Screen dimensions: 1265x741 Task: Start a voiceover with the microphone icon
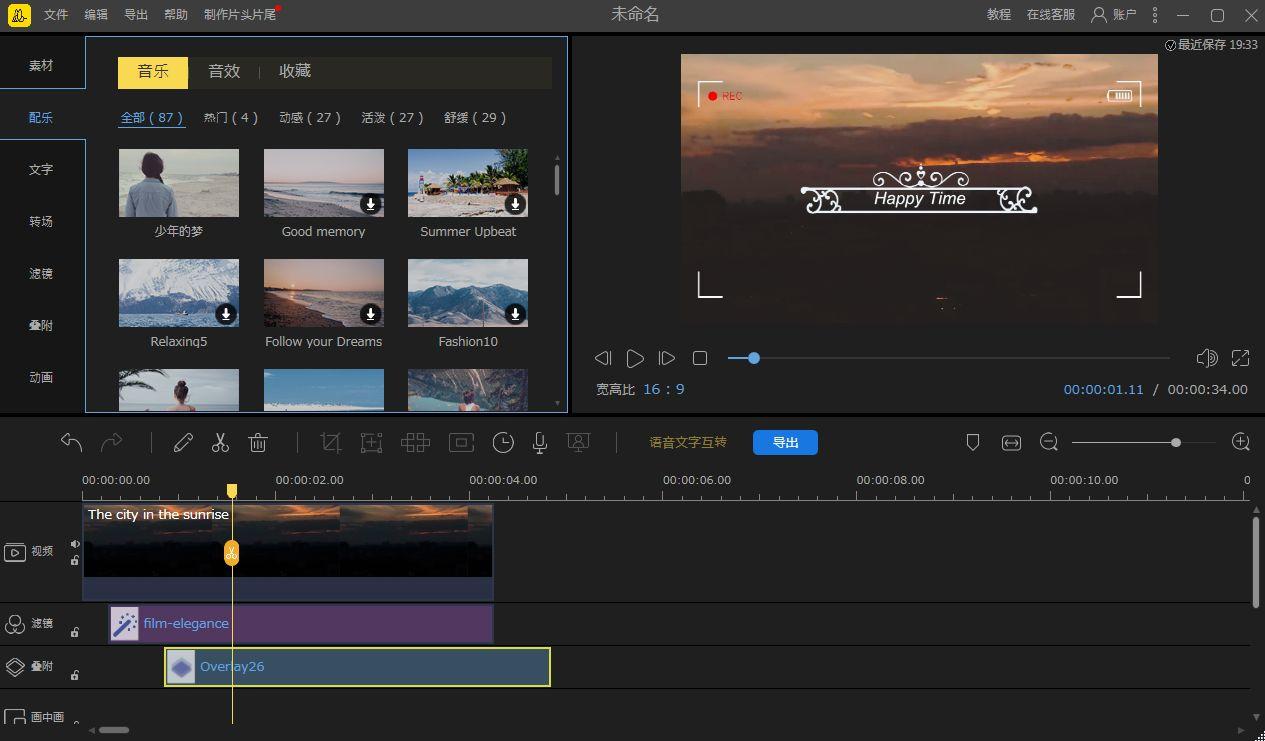539,442
